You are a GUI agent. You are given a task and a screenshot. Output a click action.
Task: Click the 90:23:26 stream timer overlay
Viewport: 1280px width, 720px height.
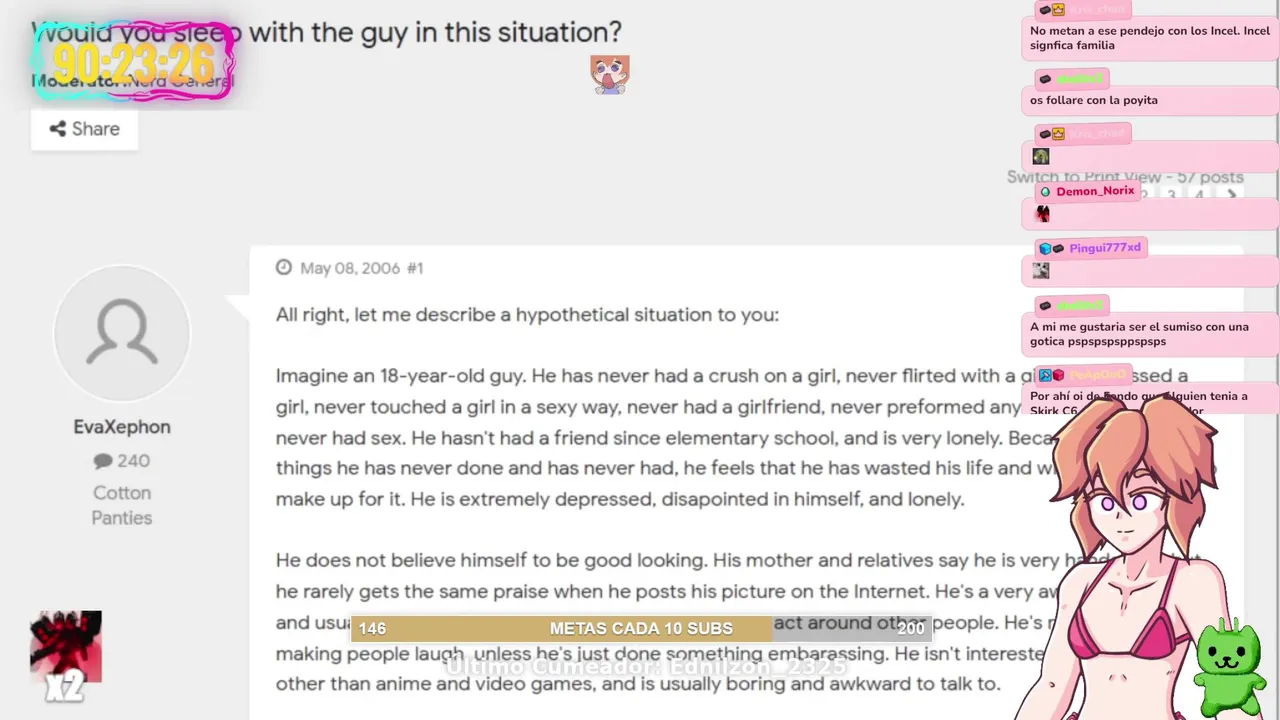pyautogui.click(x=133, y=62)
